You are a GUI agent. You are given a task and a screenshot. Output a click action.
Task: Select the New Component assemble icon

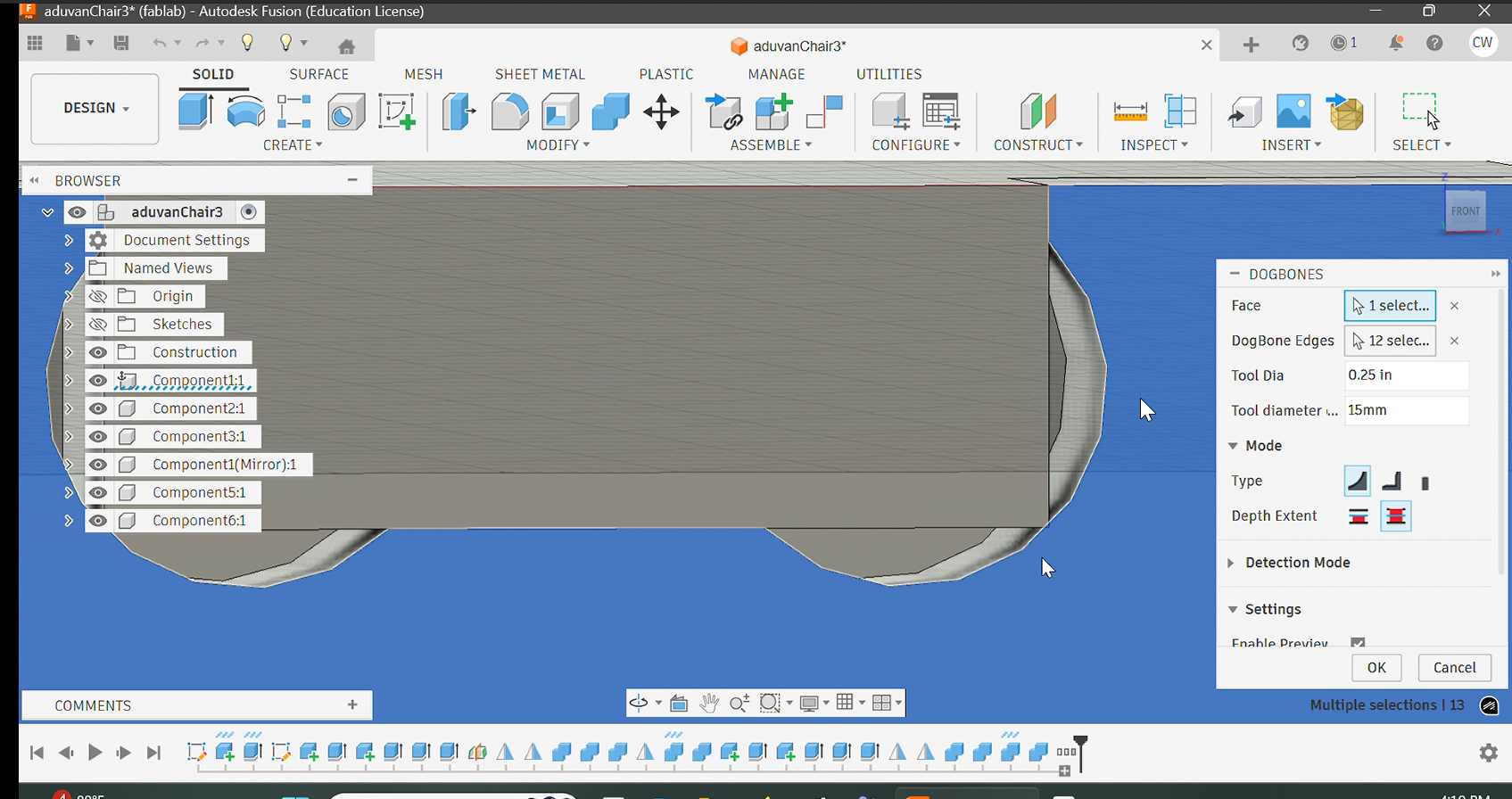pyautogui.click(x=773, y=112)
